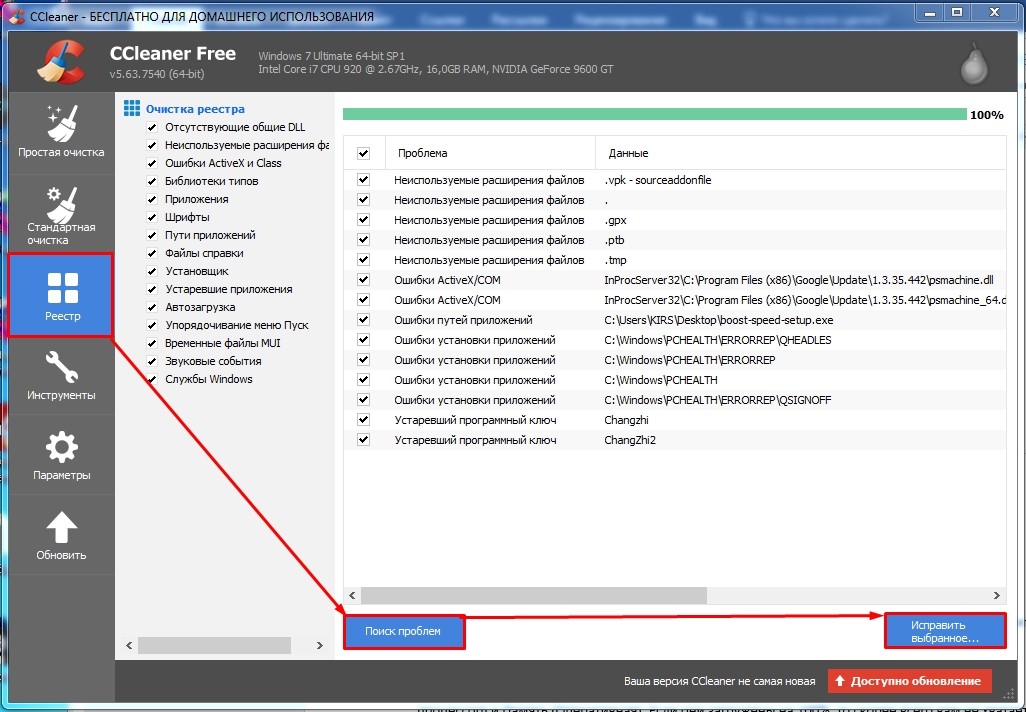Toggle Установщик checkbox
This screenshot has width=1026, height=712.
[x=152, y=271]
